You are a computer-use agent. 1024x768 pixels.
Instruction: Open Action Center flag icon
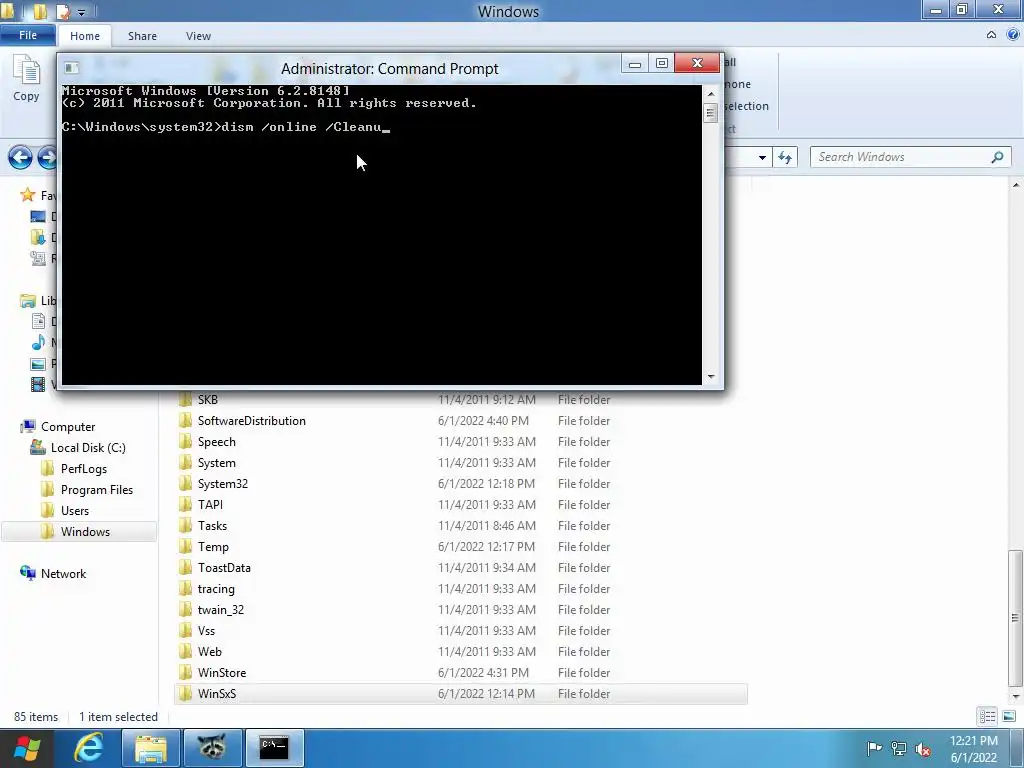click(x=874, y=748)
